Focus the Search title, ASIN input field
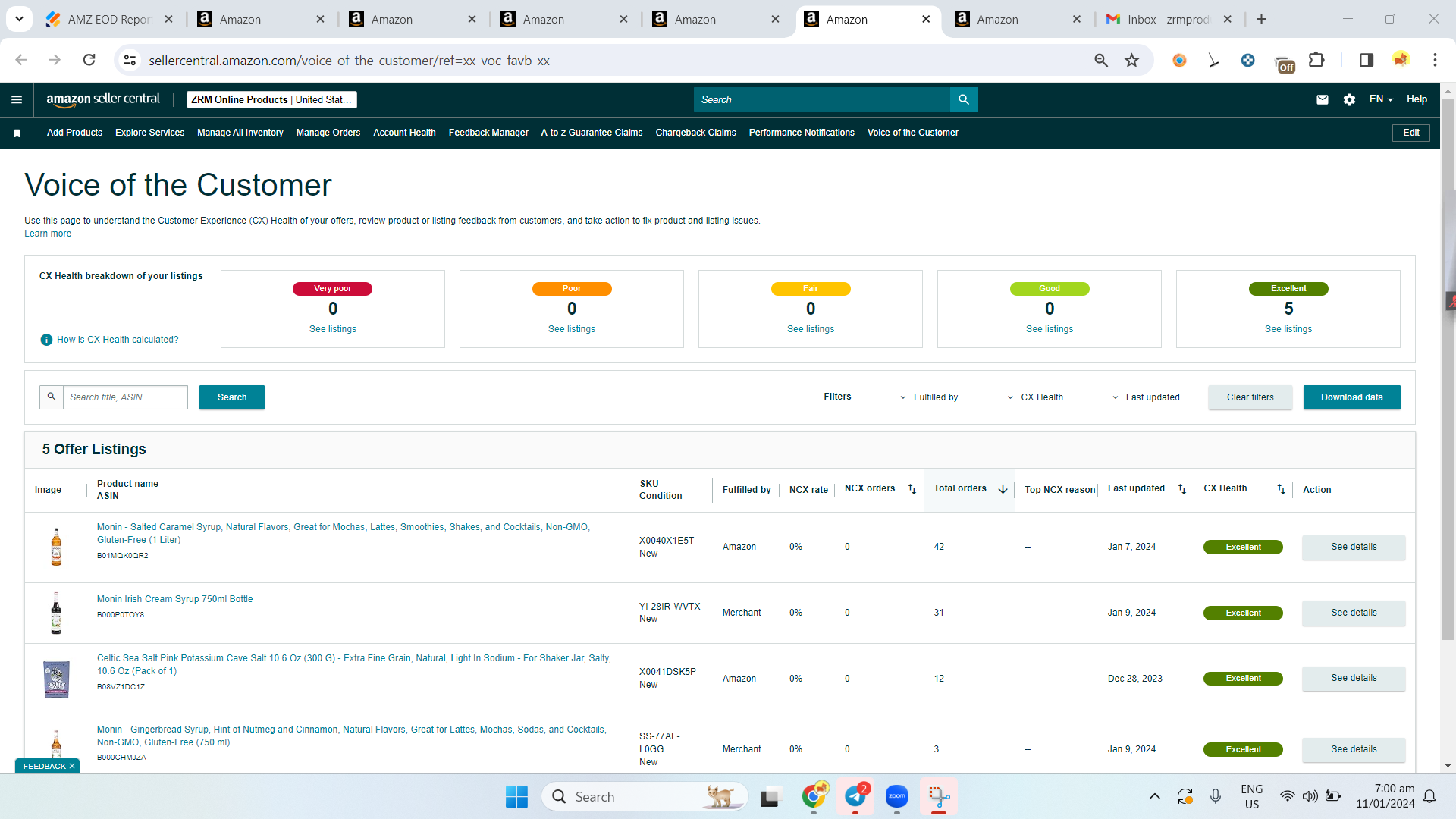The width and height of the screenshot is (1456, 819). 125,397
